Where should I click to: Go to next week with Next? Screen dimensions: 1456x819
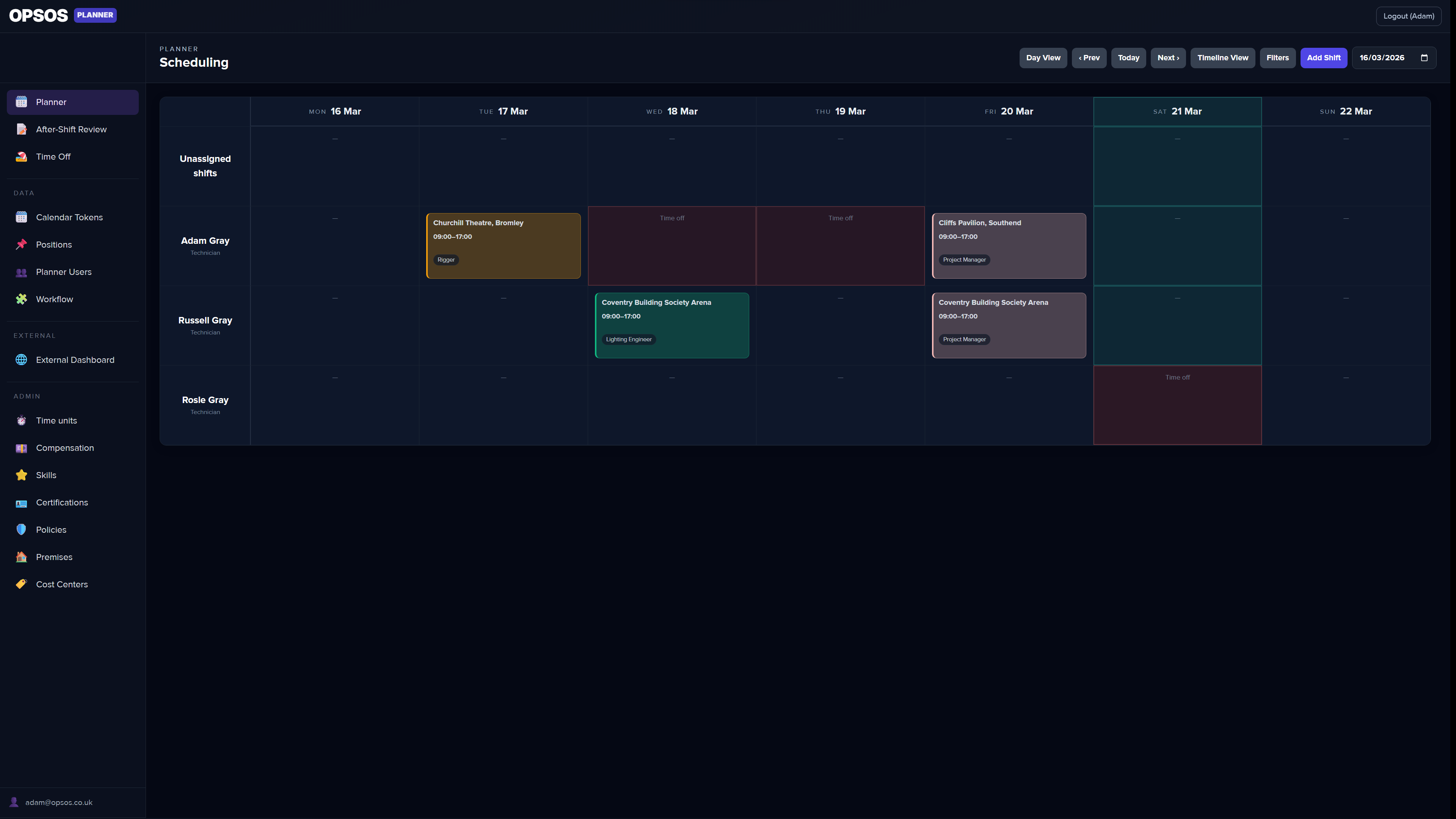1168,58
